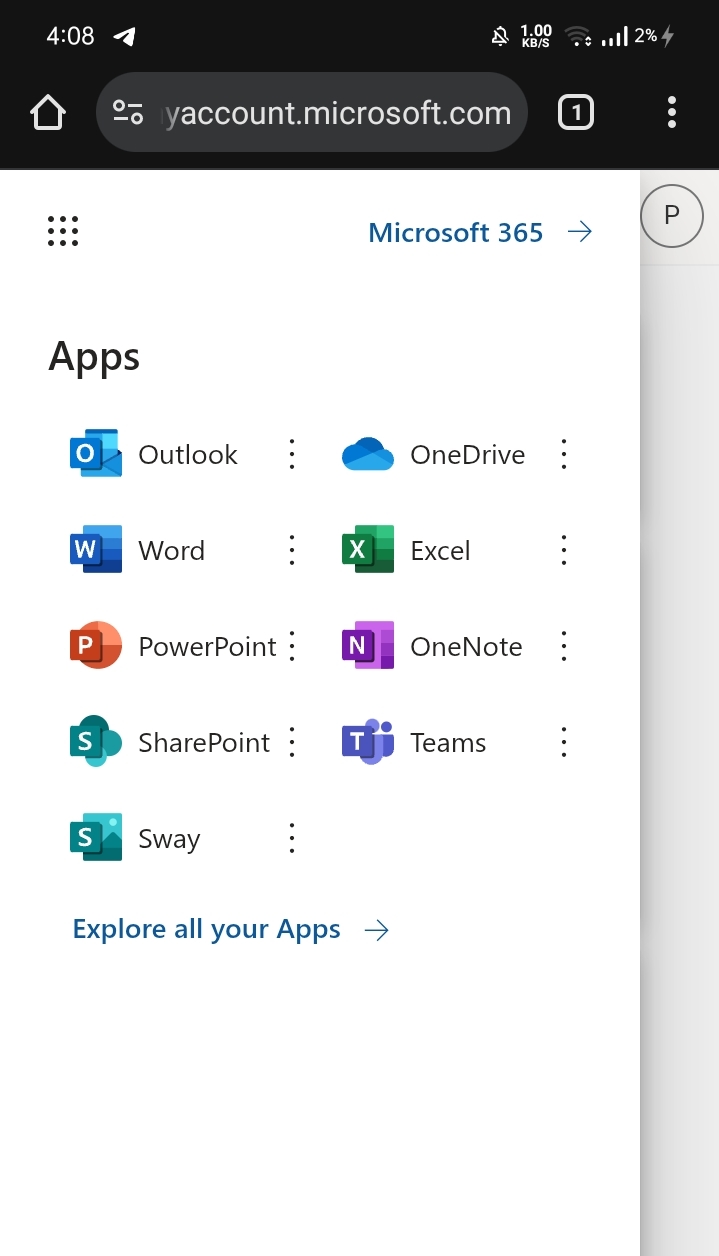Close the app launcher waffle grid
This screenshot has width=719, height=1256.
[x=63, y=232]
